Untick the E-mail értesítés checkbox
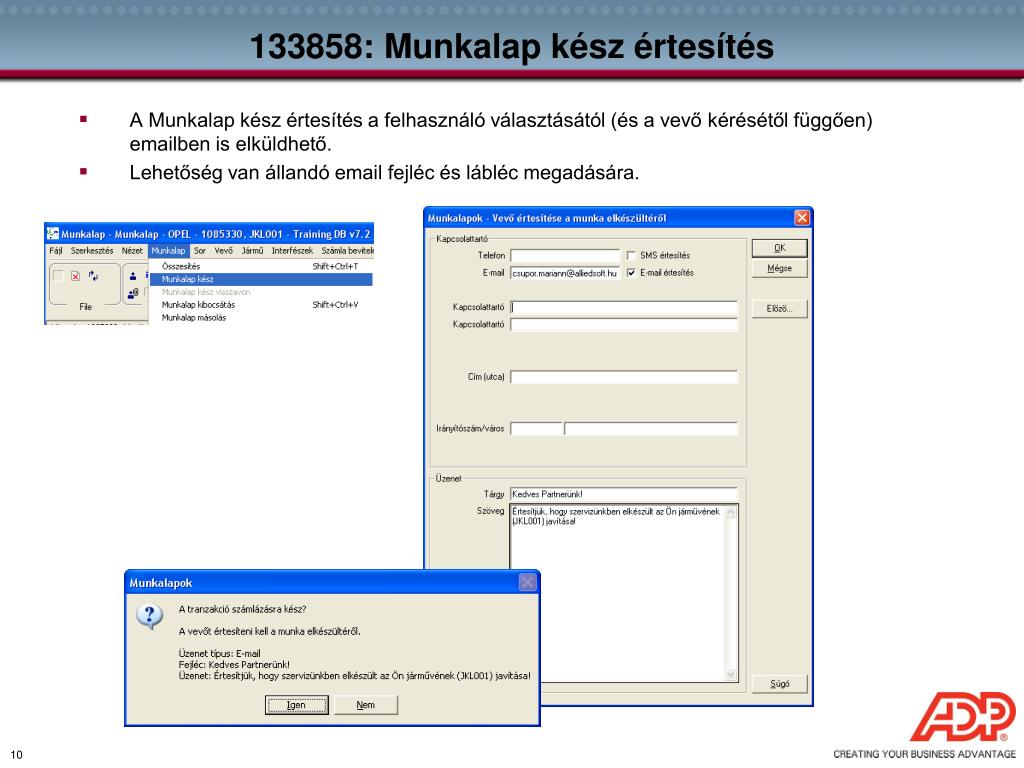This screenshot has width=1024, height=768. point(631,273)
